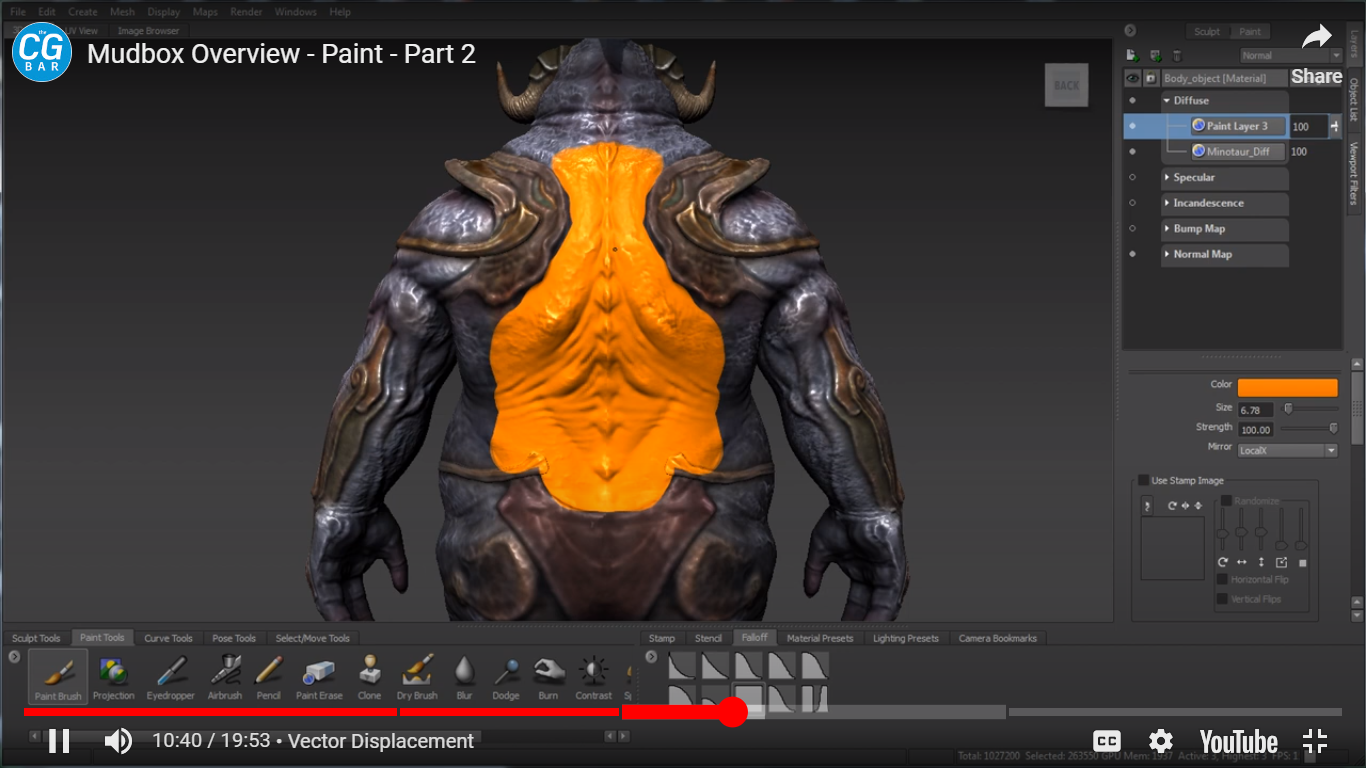Toggle closed captions CC button
The image size is (1366, 768).
click(1107, 741)
